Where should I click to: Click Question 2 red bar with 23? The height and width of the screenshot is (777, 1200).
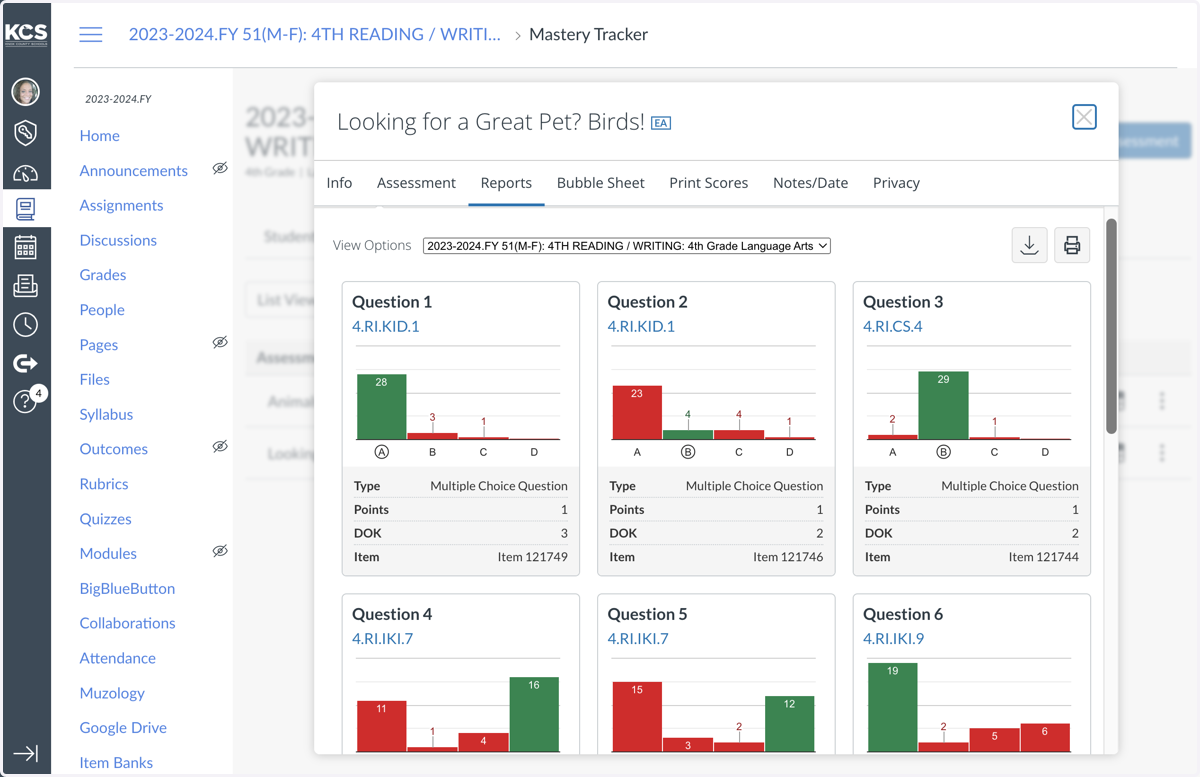pyautogui.click(x=637, y=413)
